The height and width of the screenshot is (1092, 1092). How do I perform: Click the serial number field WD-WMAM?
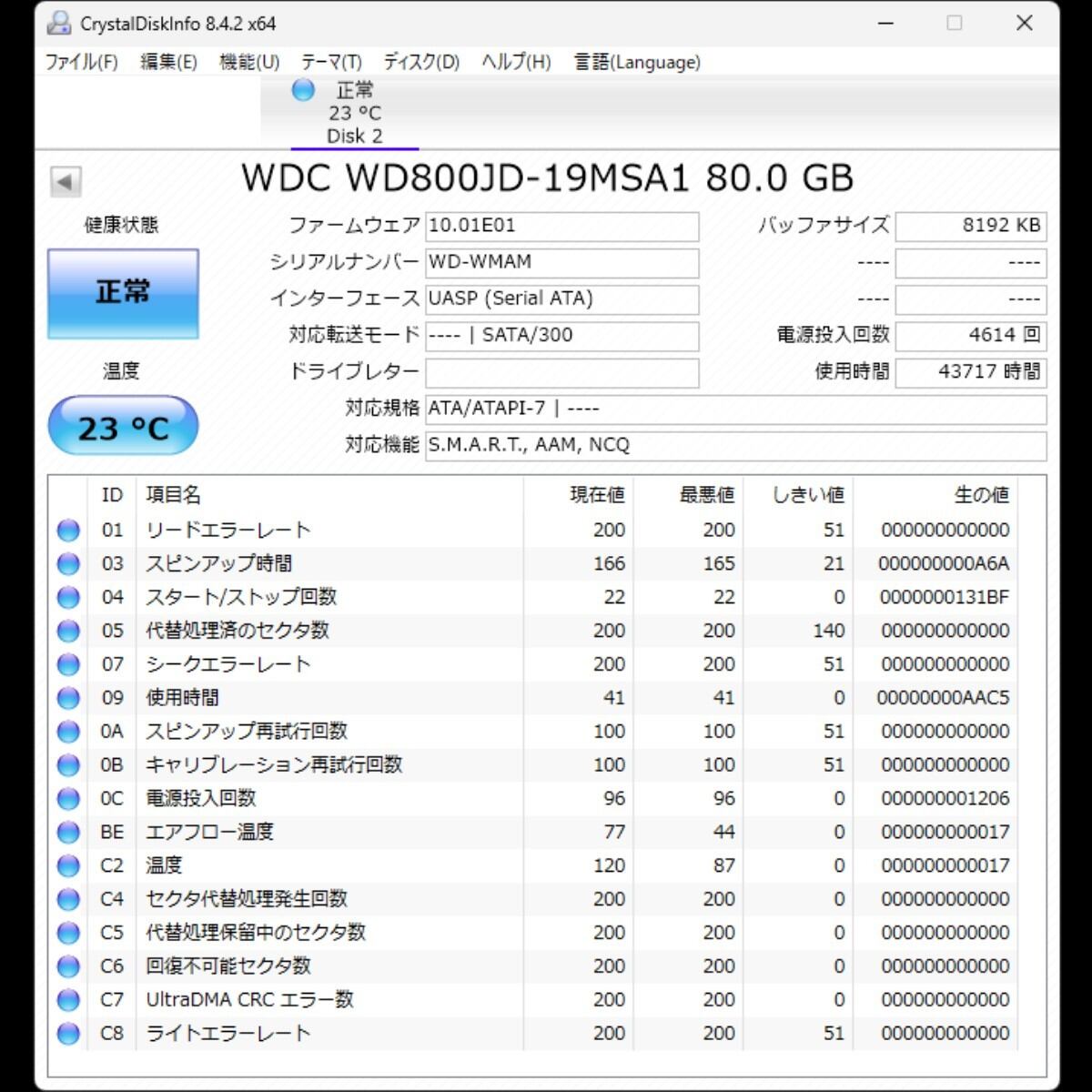click(x=561, y=263)
